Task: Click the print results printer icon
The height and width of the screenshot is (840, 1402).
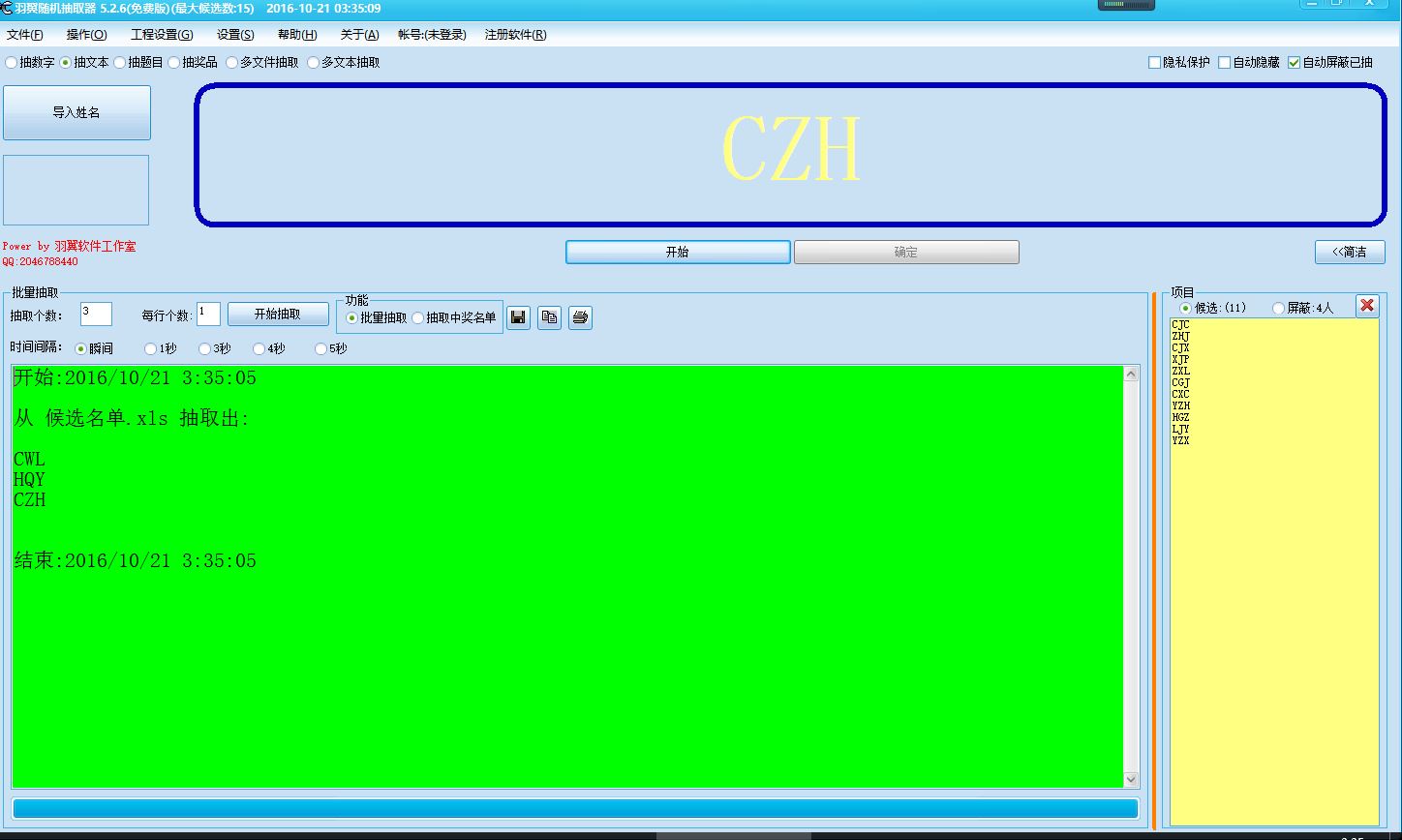Action: (580, 316)
